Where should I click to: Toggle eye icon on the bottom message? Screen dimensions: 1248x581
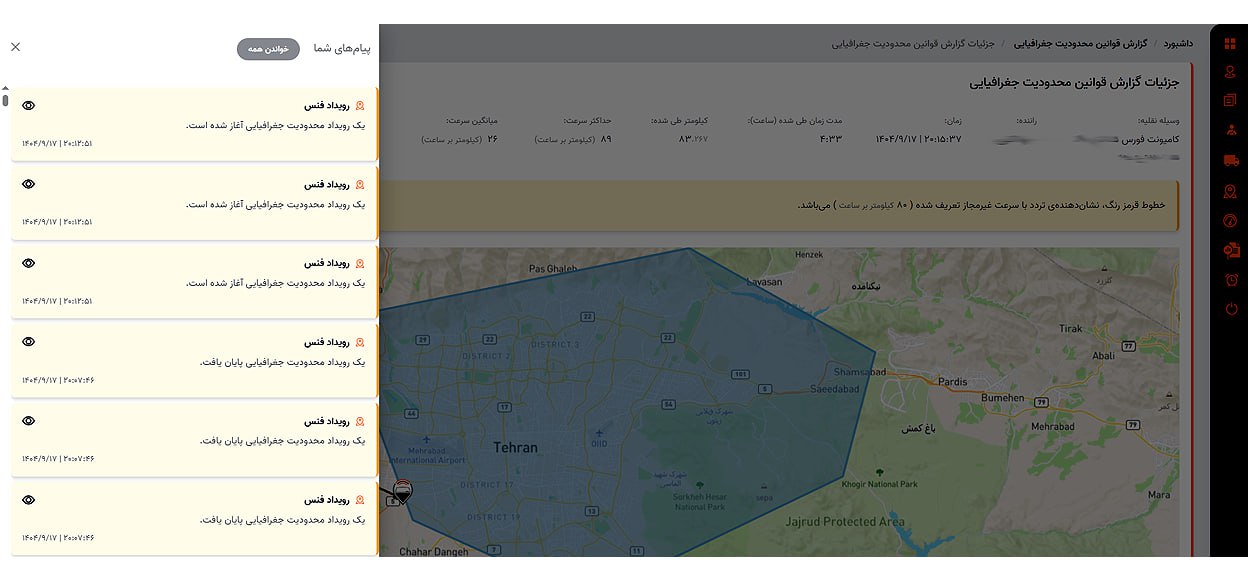pos(29,500)
